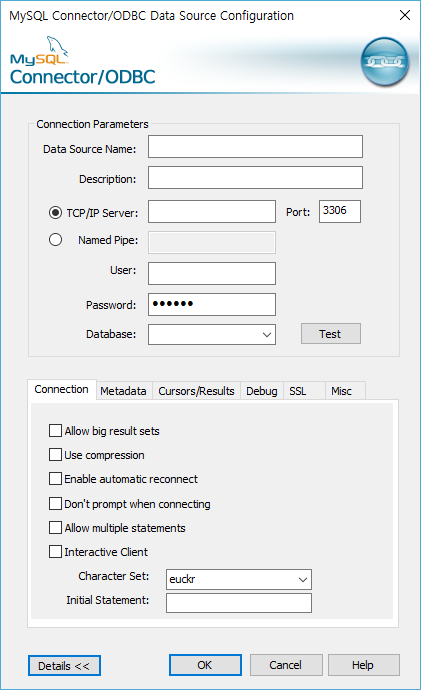The height and width of the screenshot is (690, 421).
Task: Focus the Data Source Name field
Action: (x=255, y=147)
